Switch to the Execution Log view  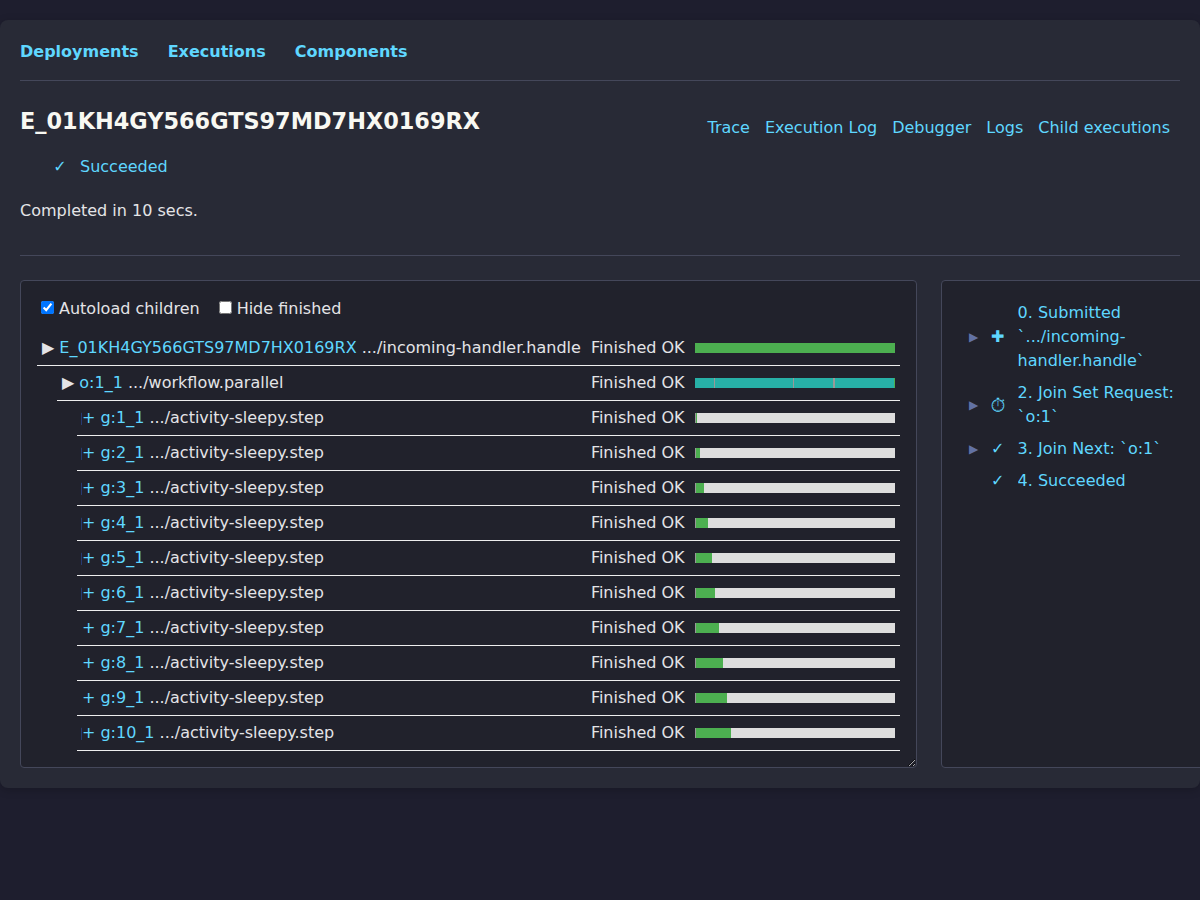821,127
